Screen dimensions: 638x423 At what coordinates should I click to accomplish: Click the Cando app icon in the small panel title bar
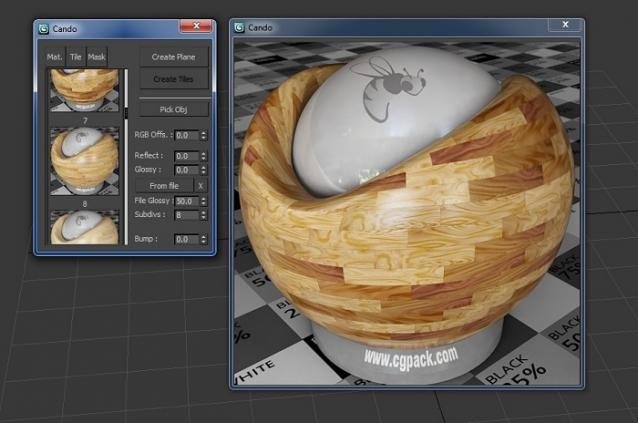[x=44, y=28]
